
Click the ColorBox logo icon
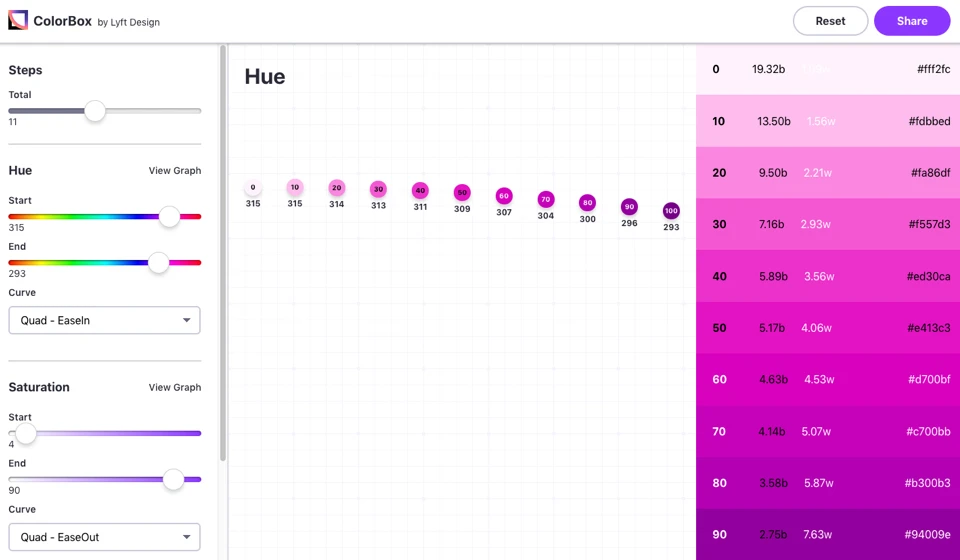18,21
